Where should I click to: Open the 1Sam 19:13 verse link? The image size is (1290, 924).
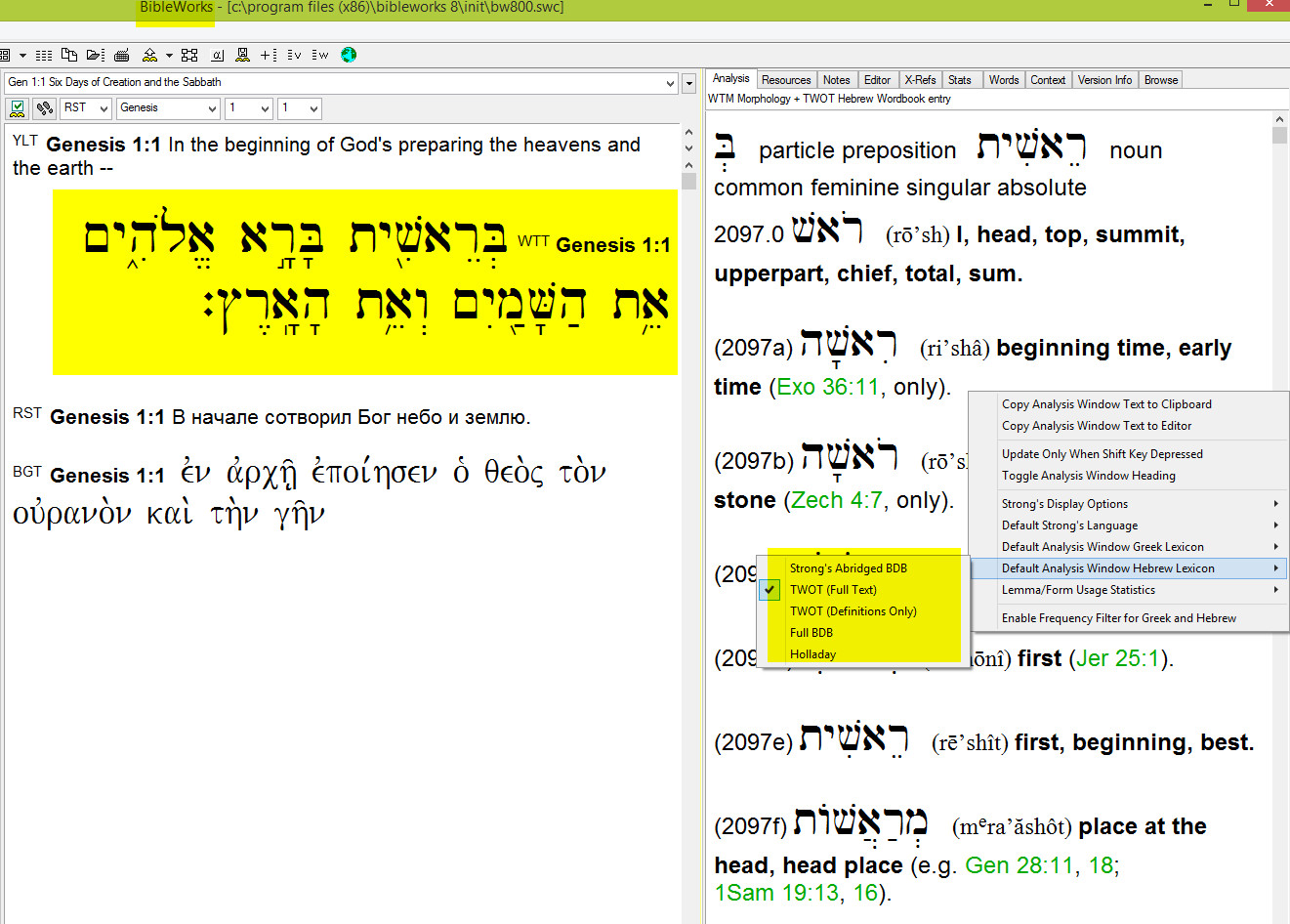point(776,893)
